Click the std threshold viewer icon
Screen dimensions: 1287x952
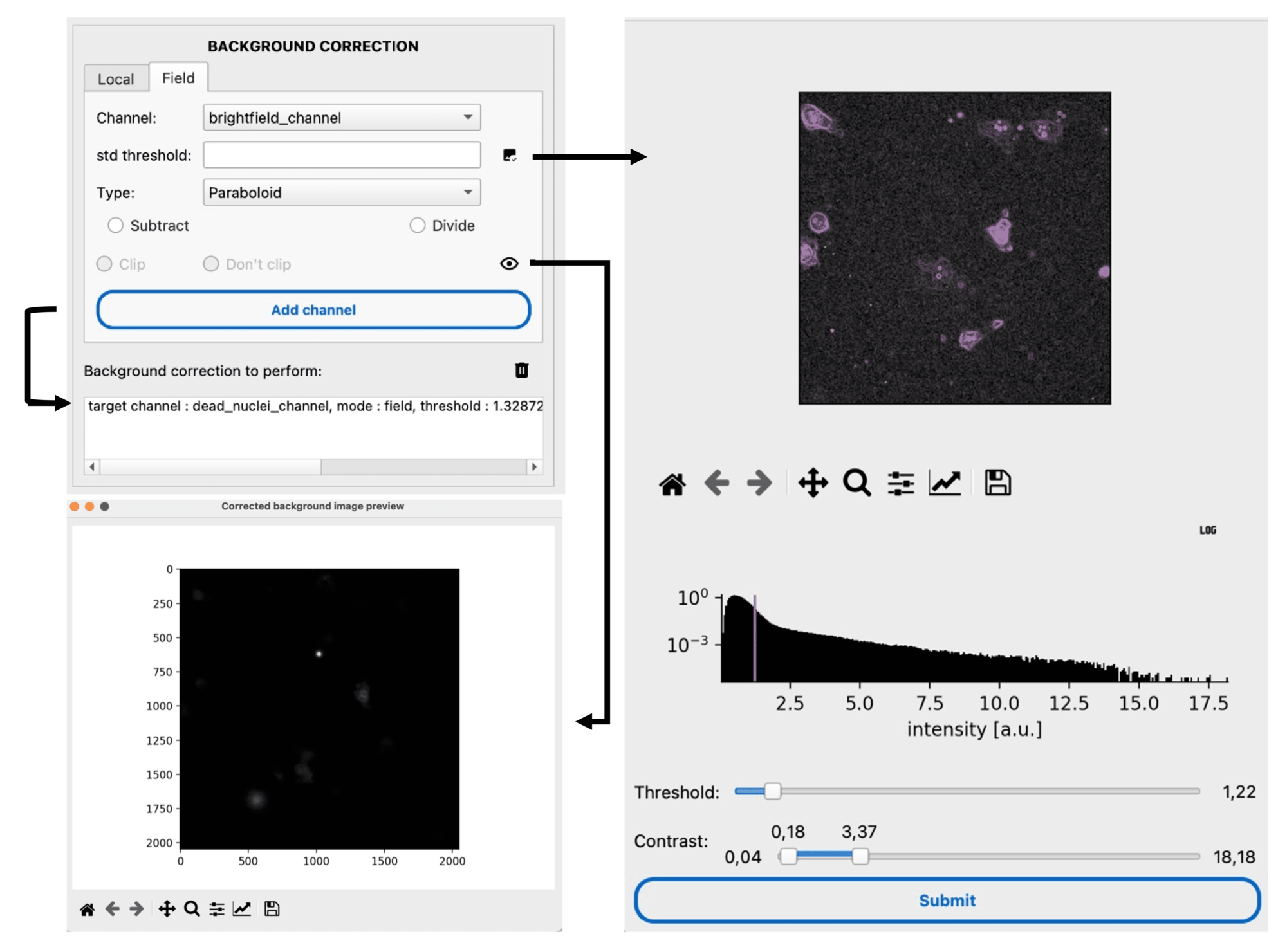click(510, 155)
